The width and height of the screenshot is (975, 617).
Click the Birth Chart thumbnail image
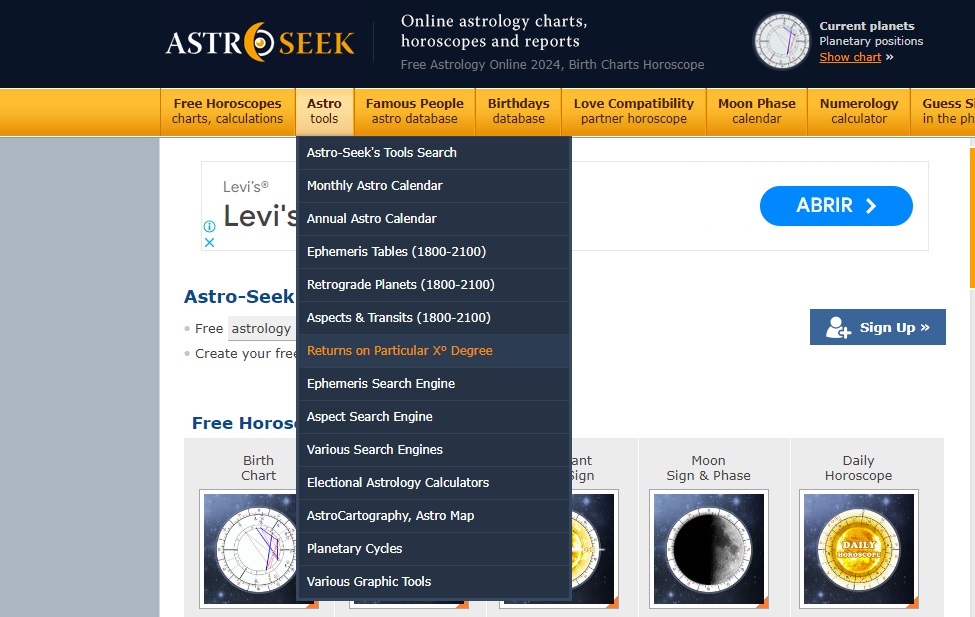[x=258, y=547]
